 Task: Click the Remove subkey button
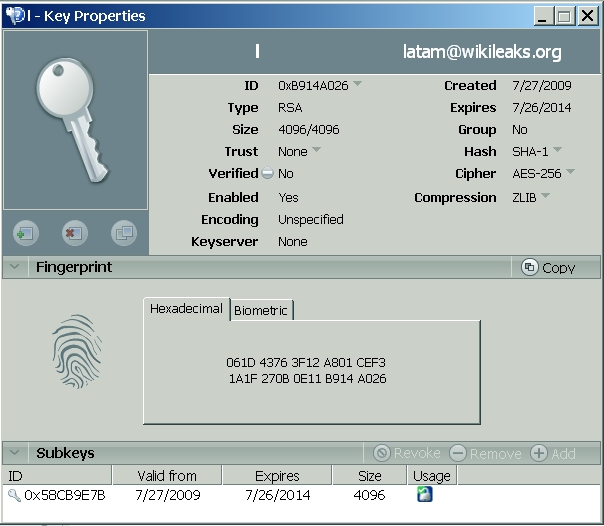(485, 453)
